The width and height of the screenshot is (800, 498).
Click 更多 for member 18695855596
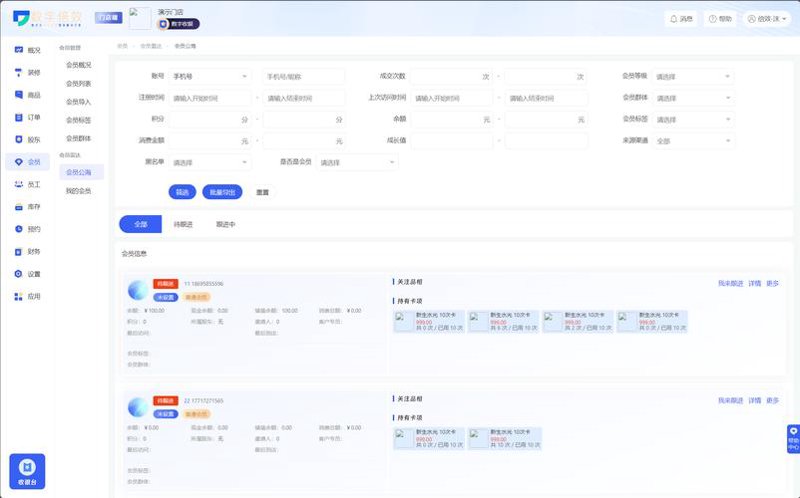(x=772, y=284)
